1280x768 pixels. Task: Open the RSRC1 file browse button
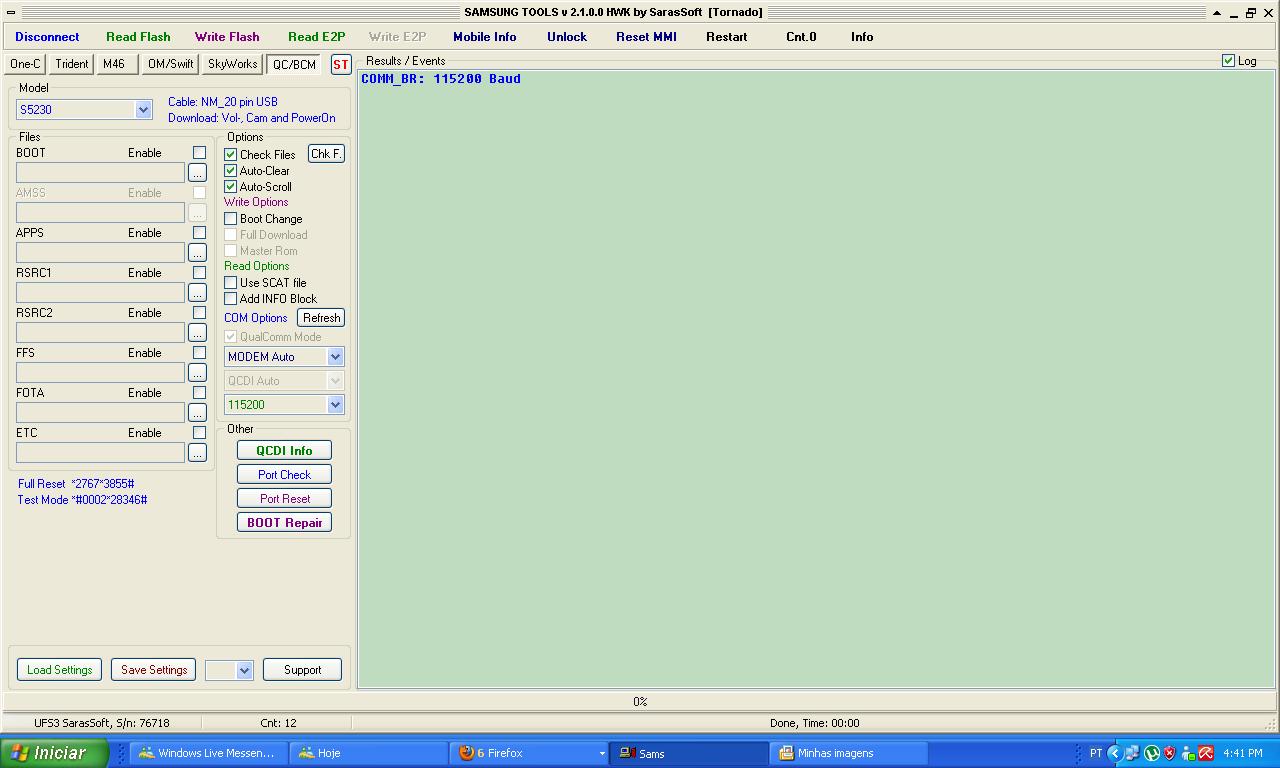pos(197,293)
